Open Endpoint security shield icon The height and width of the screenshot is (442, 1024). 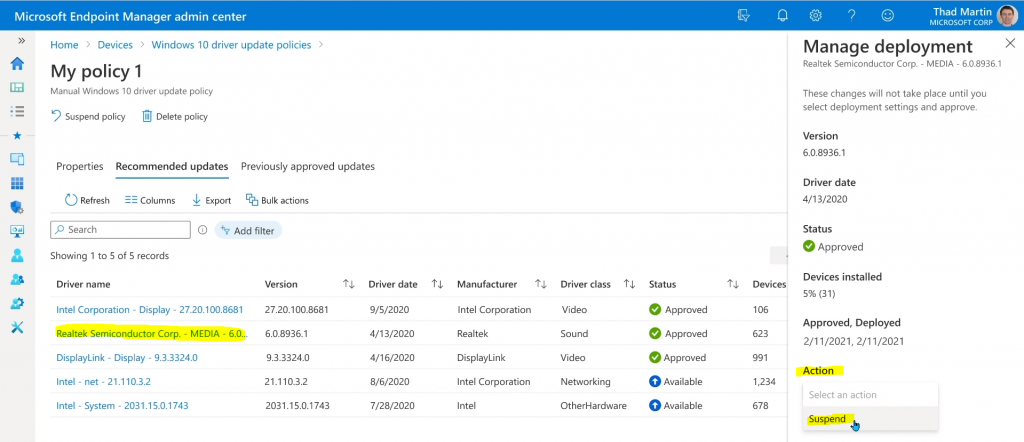coord(18,207)
